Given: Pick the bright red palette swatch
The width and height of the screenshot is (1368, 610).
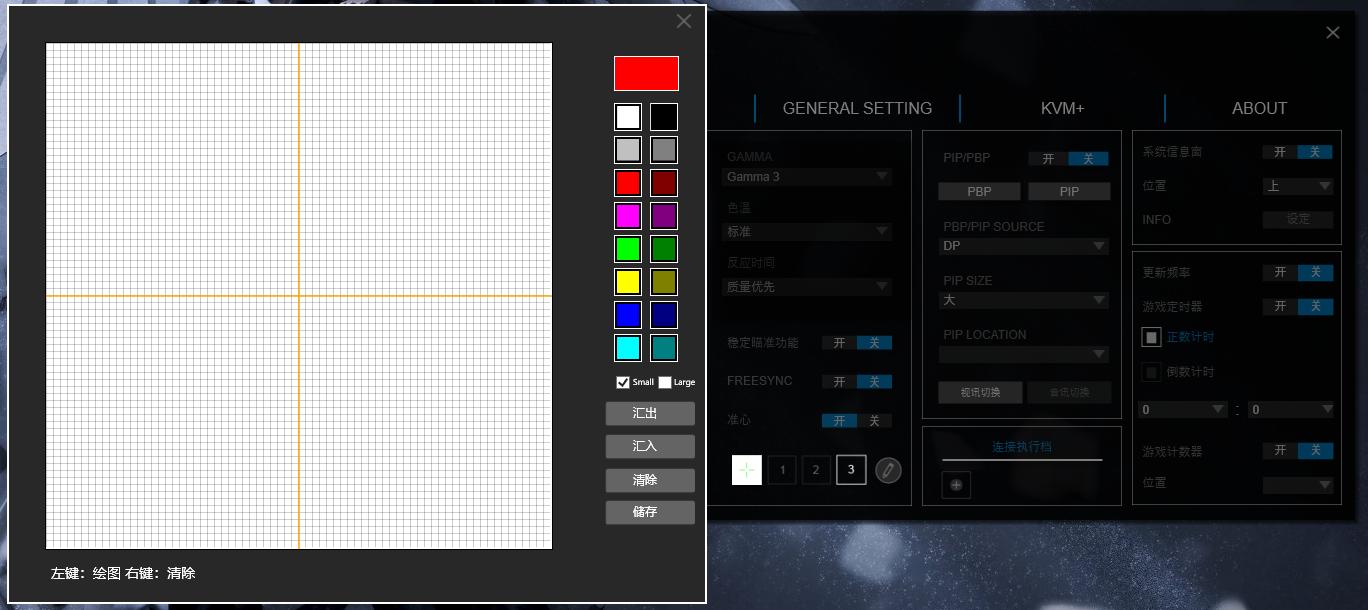Looking at the screenshot, I should (628, 183).
